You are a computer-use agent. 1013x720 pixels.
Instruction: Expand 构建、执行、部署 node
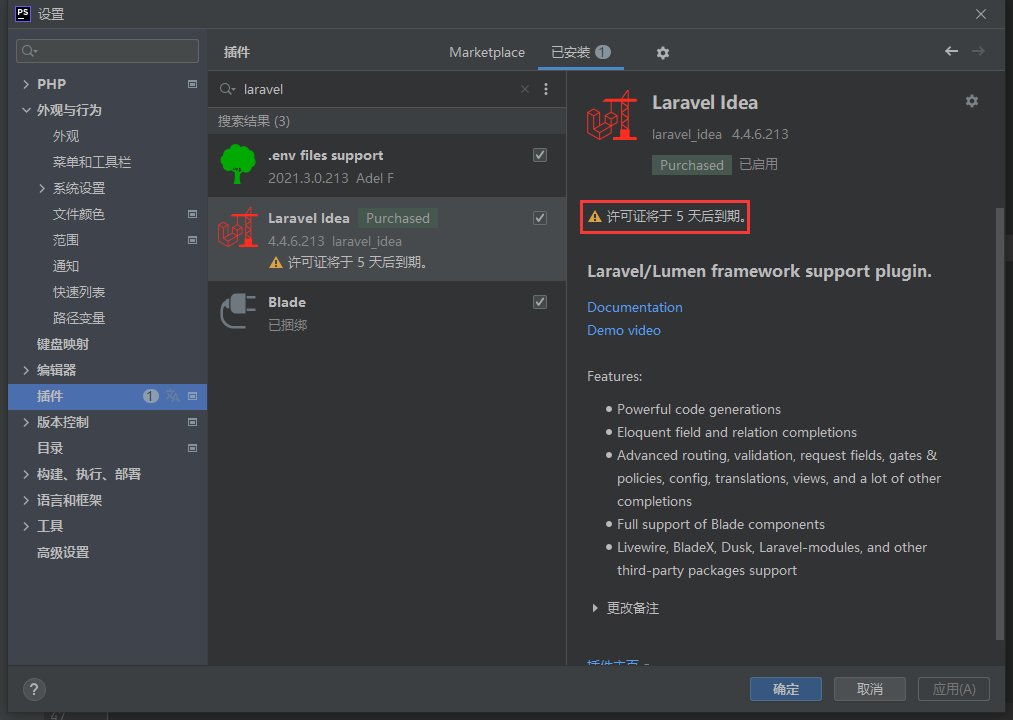[26, 474]
